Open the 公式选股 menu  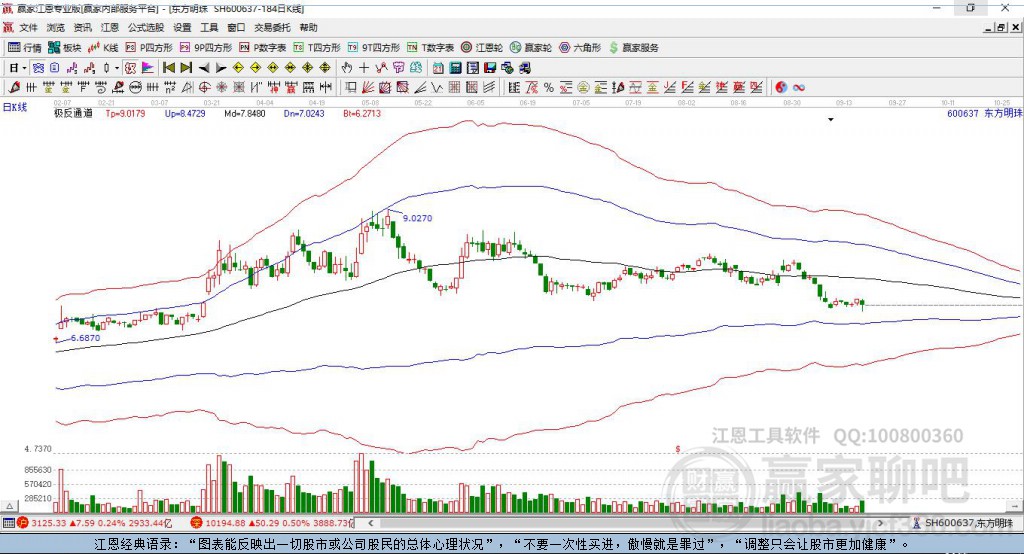pos(146,27)
